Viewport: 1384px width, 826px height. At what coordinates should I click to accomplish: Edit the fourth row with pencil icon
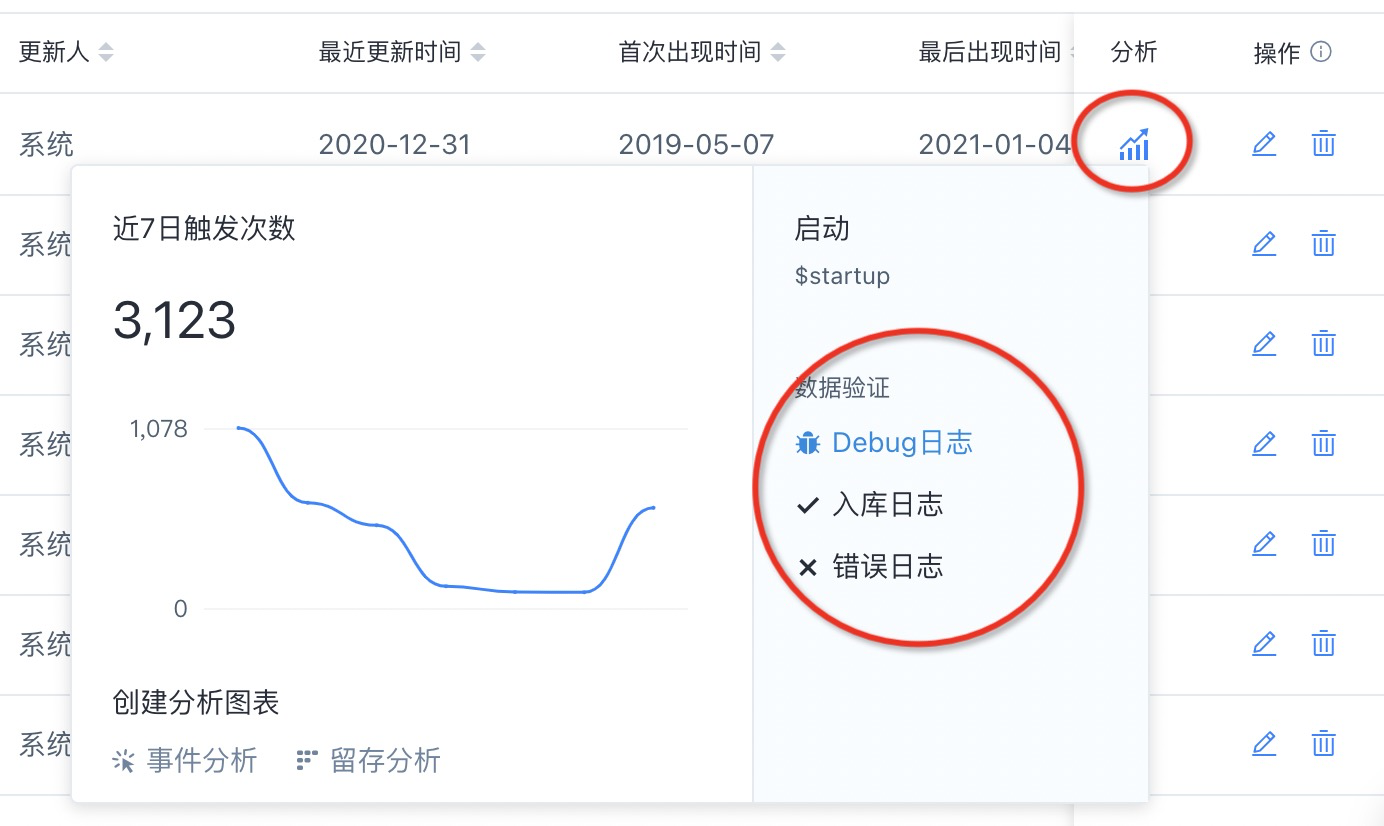pyautogui.click(x=1264, y=444)
